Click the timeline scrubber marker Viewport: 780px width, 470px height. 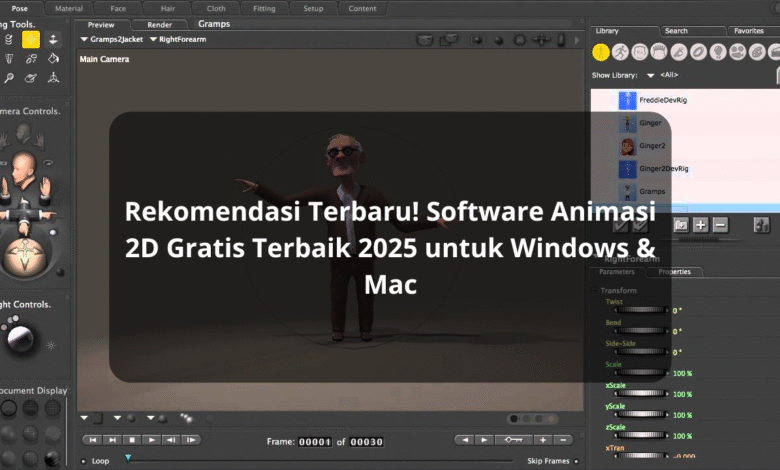(128, 458)
